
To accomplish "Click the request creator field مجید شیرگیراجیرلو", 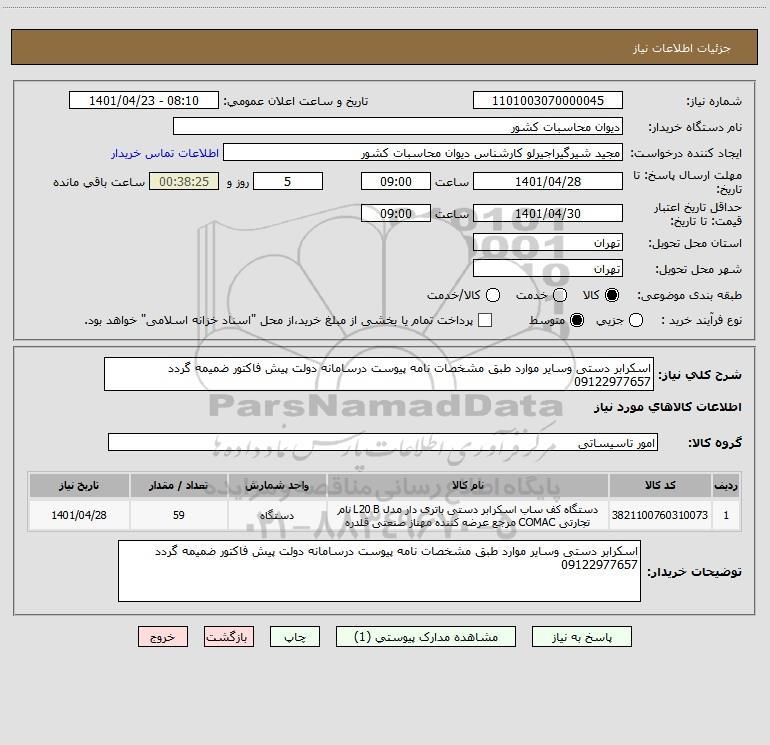I will (x=423, y=153).
